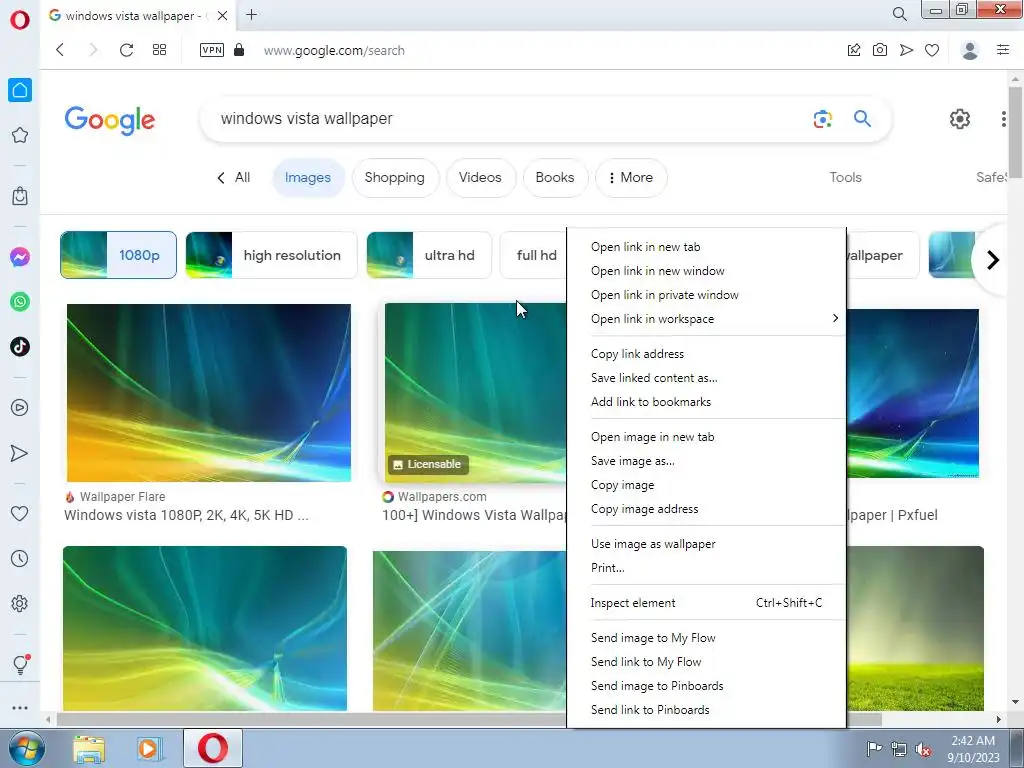Switch to the Shopping tab

(394, 178)
